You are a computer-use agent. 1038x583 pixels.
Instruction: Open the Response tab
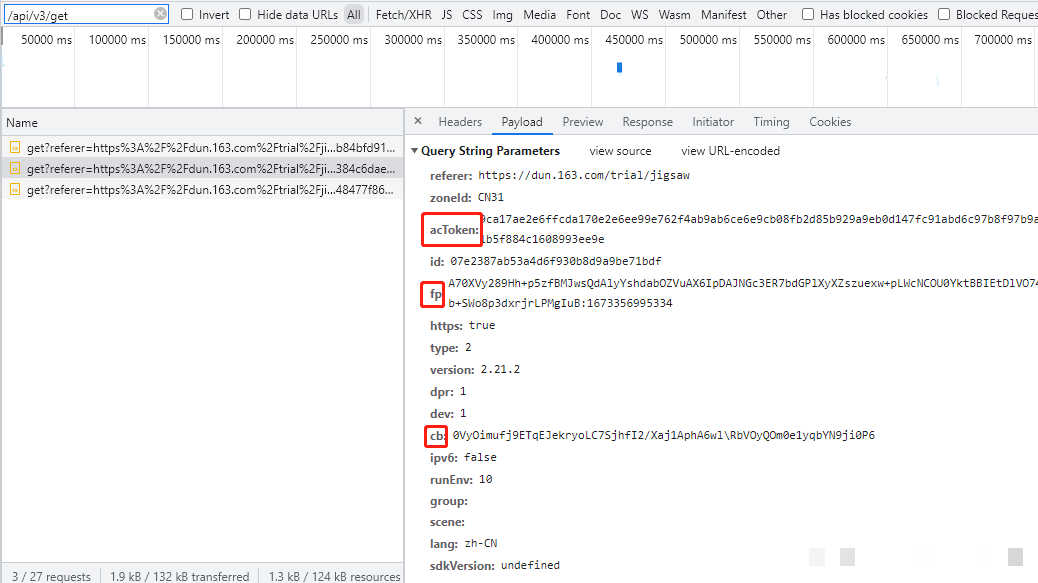click(x=647, y=122)
